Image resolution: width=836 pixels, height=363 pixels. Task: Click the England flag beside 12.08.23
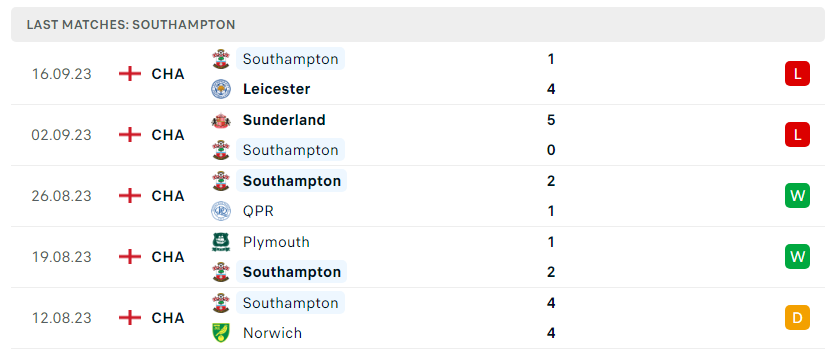(x=130, y=318)
